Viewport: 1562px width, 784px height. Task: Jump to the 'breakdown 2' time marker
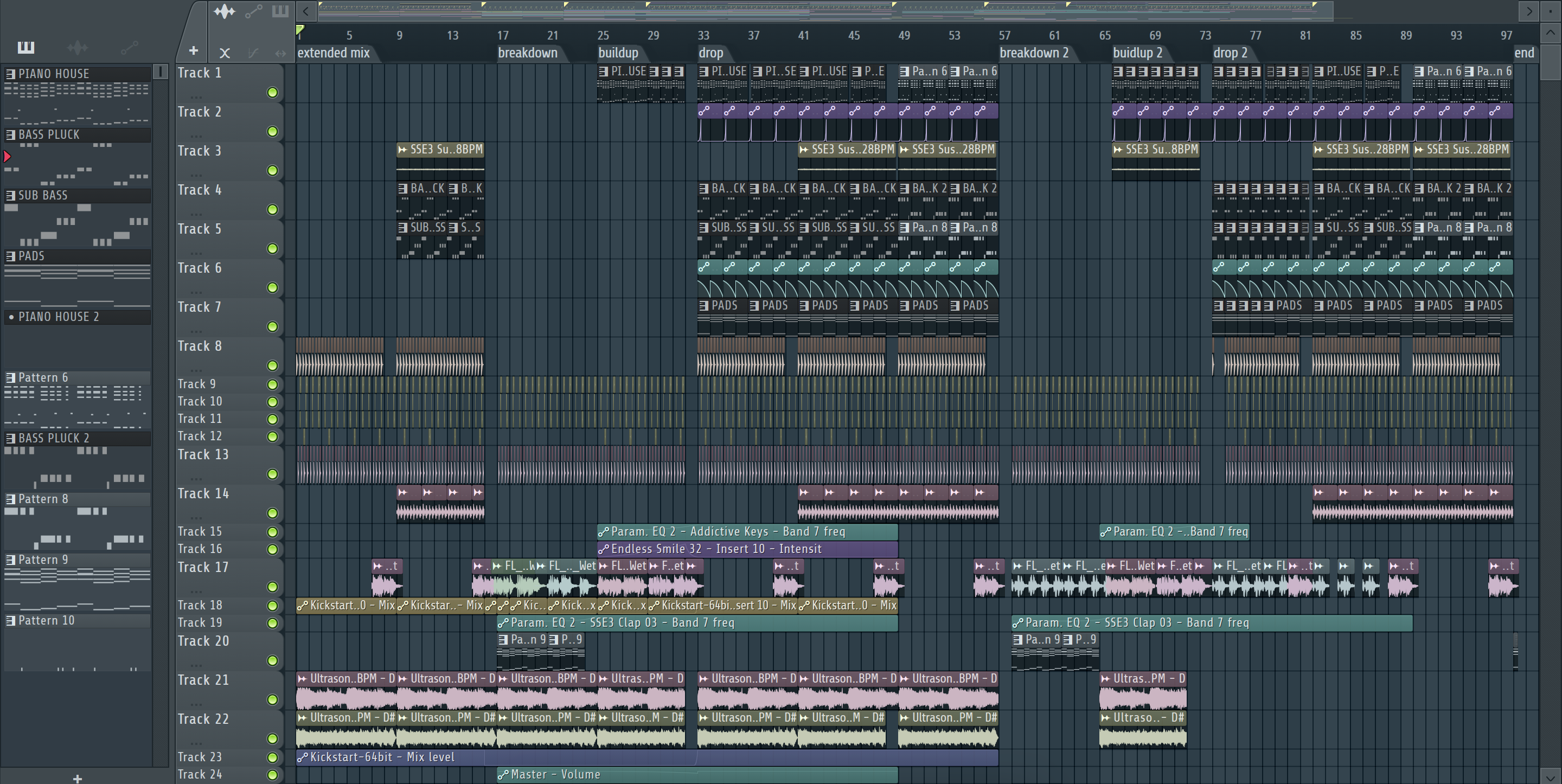(x=1034, y=53)
